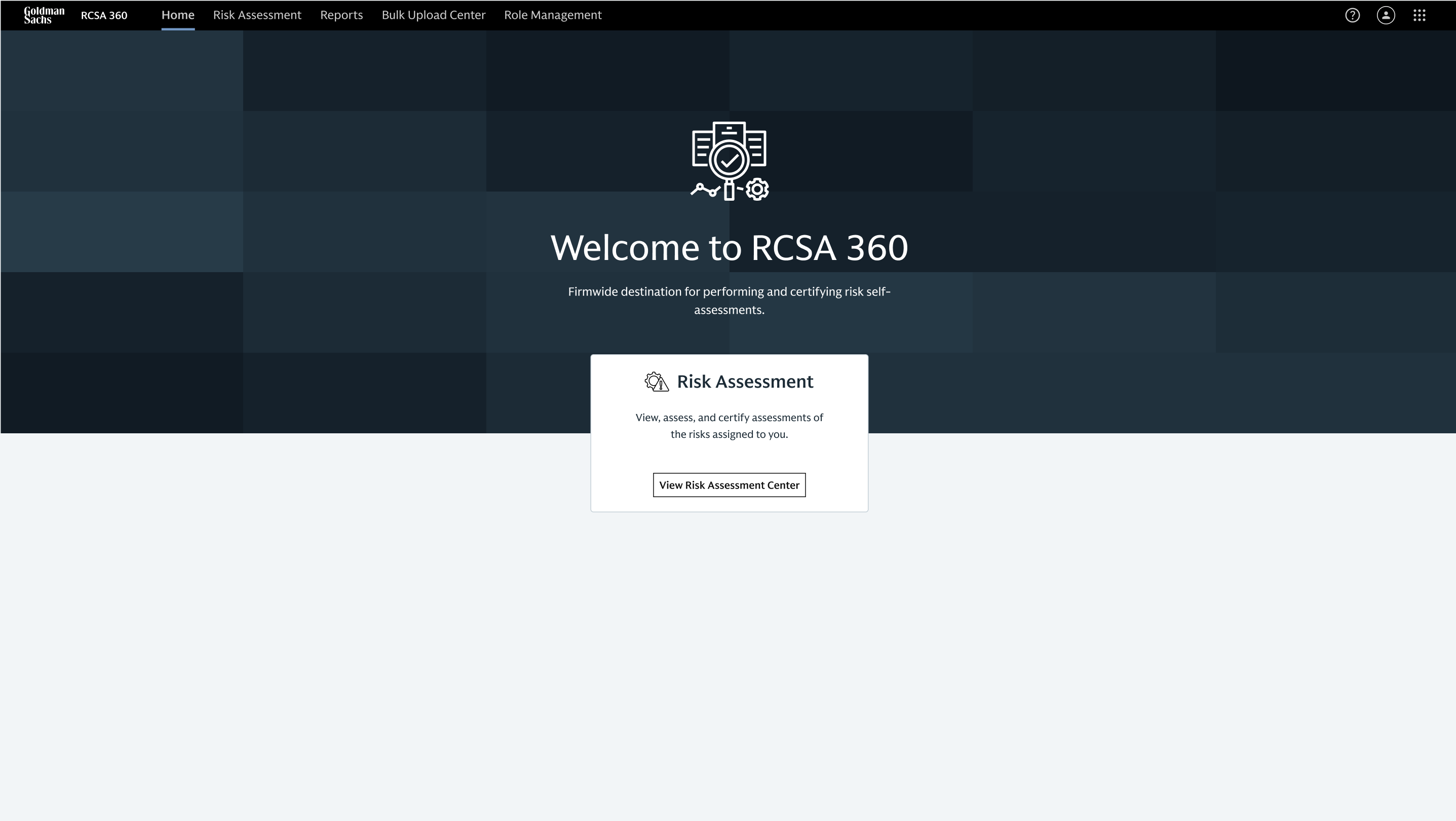Click the clipboard document atop hero illustration
This screenshot has height=821, width=1456.
pos(729,130)
